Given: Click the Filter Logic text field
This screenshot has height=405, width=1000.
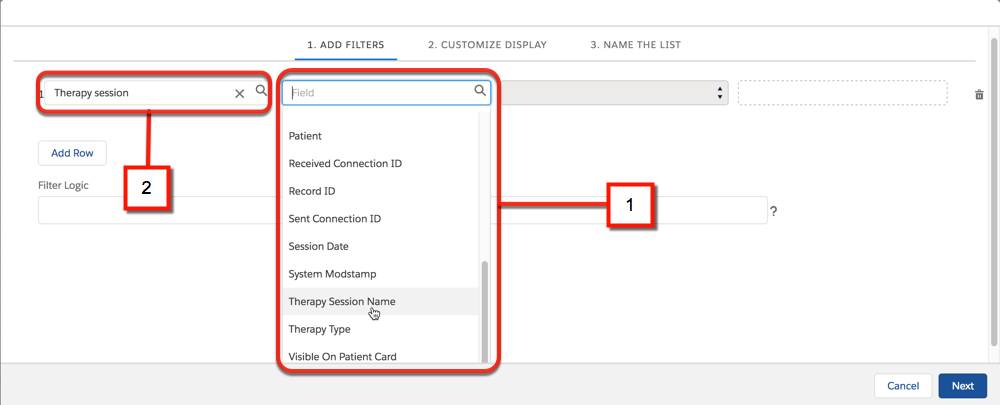Looking at the screenshot, I should coord(402,210).
